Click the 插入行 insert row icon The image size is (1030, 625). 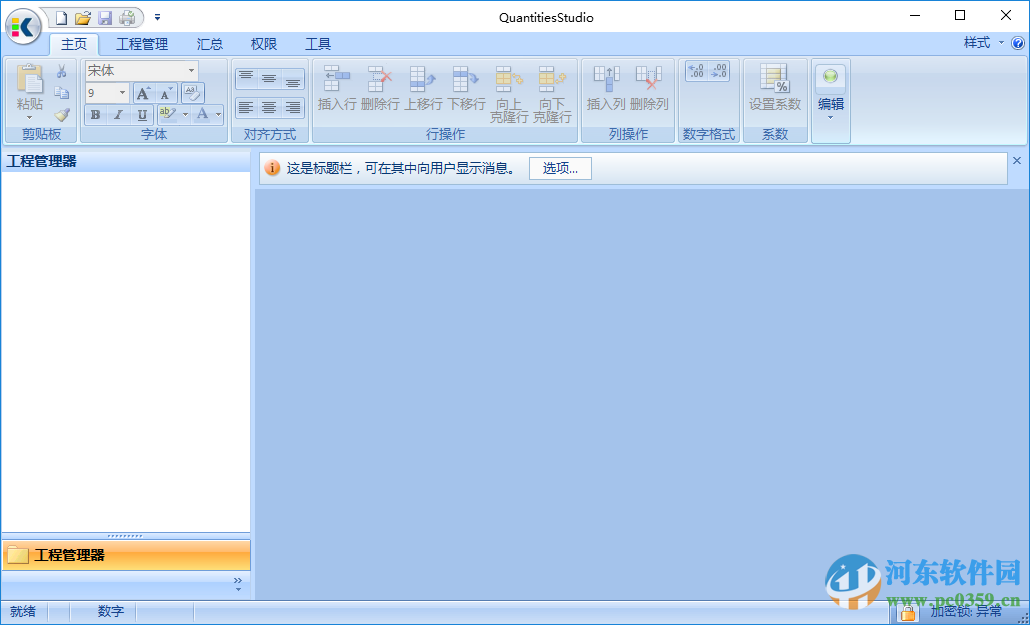(337, 79)
